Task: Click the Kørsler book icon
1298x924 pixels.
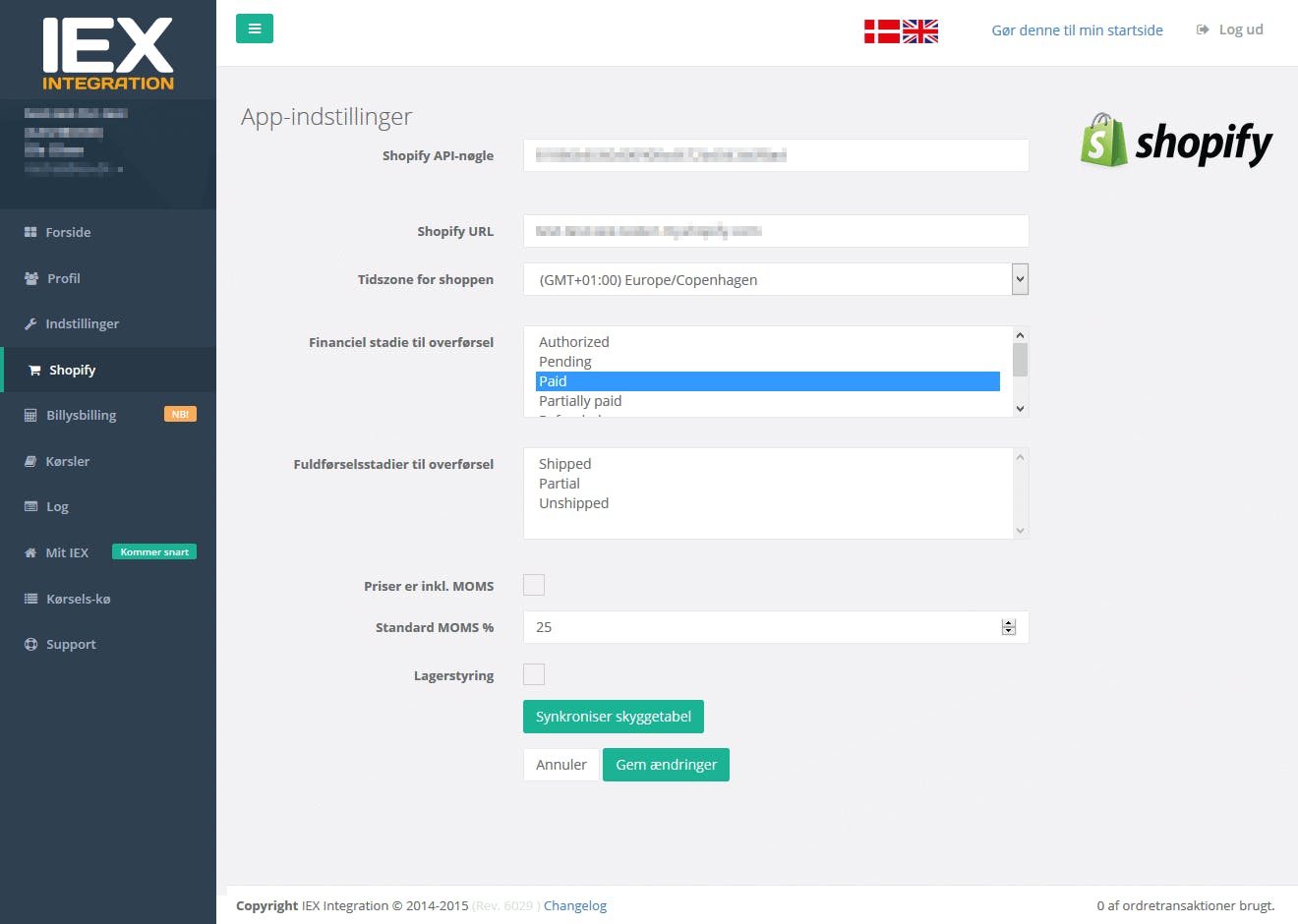Action: click(x=30, y=461)
